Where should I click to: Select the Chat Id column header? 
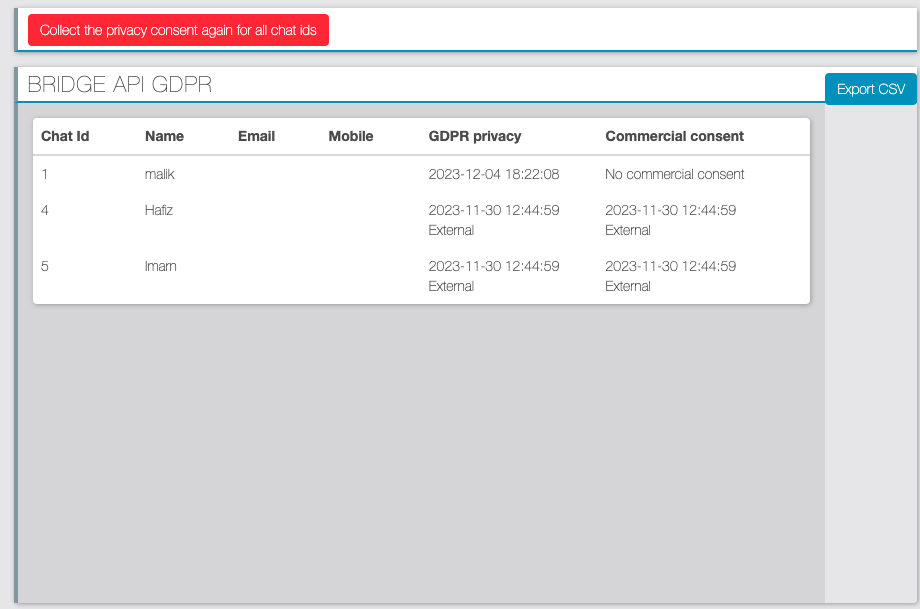click(x=65, y=136)
